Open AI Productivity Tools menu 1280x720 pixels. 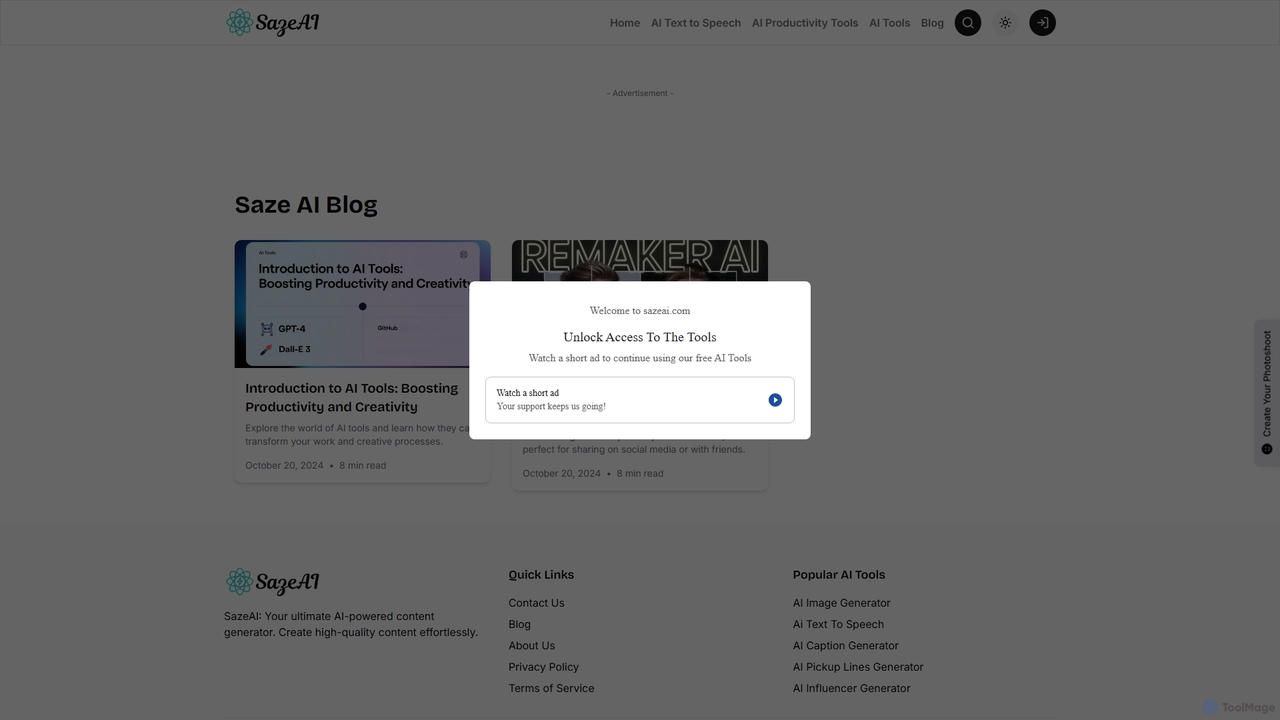805,23
